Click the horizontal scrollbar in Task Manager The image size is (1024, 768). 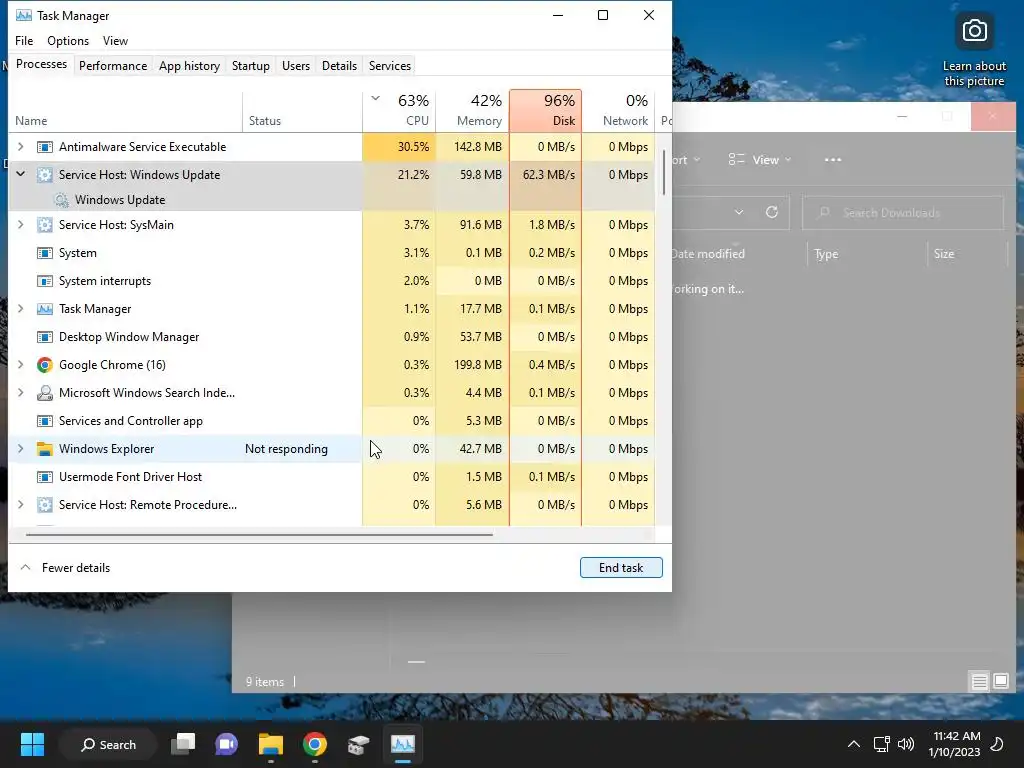tap(259, 534)
